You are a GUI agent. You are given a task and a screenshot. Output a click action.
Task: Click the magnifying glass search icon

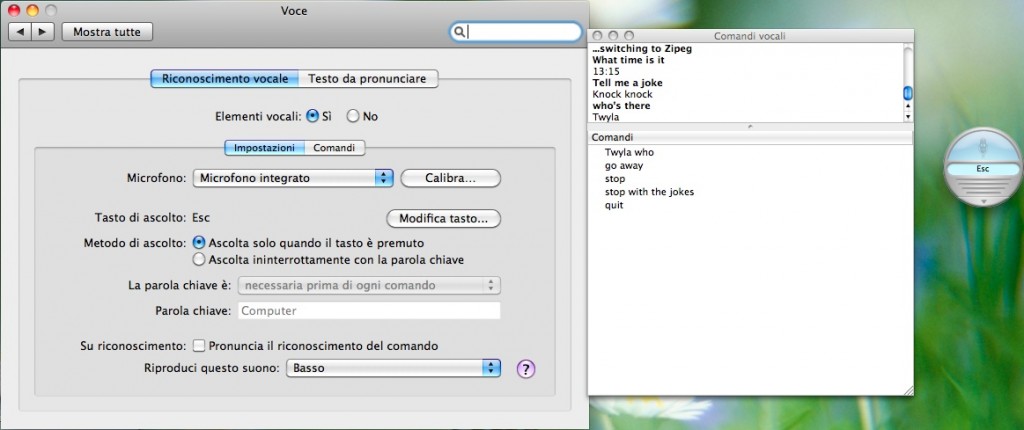point(459,32)
